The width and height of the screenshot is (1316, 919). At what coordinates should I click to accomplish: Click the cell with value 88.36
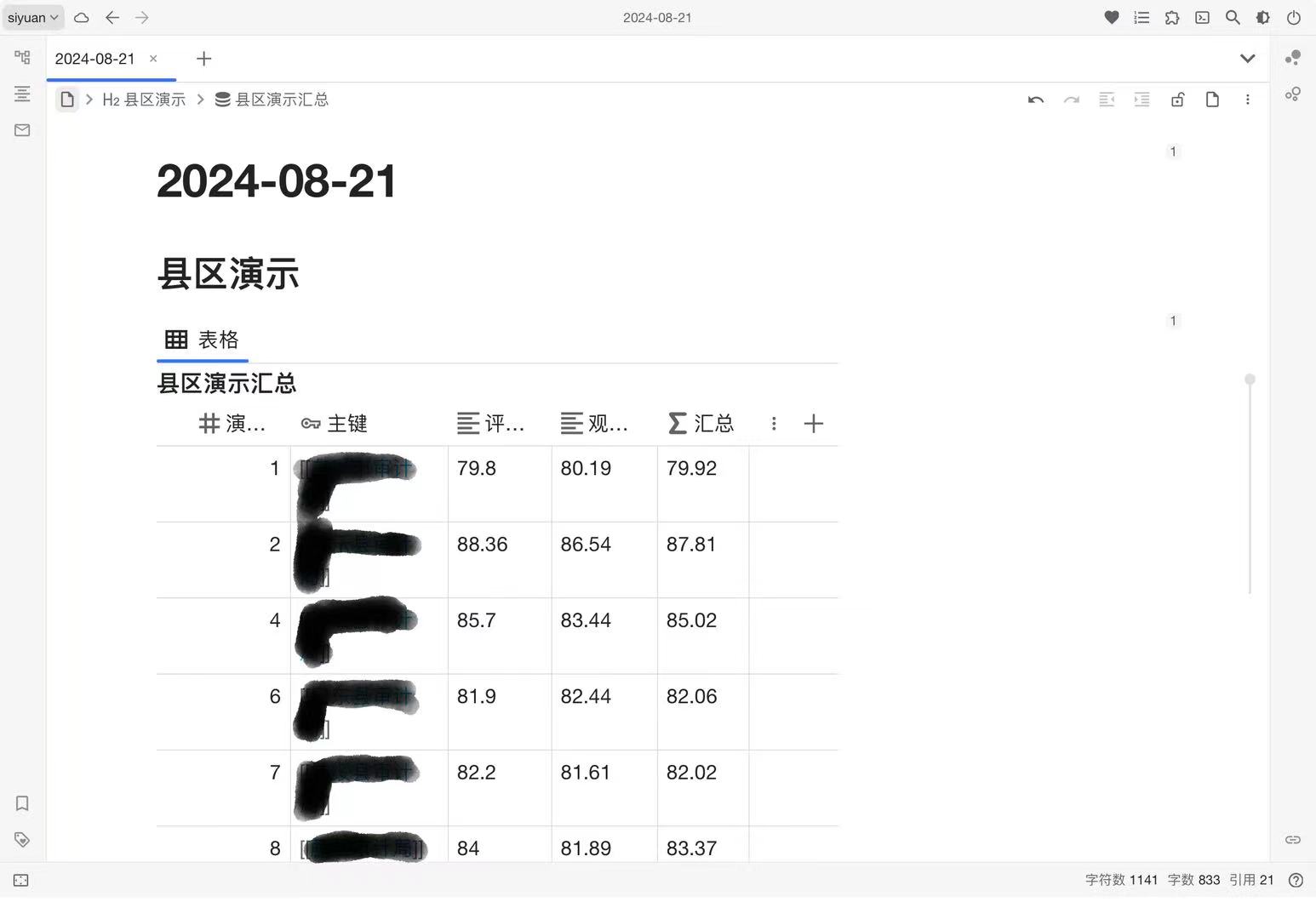pos(500,560)
